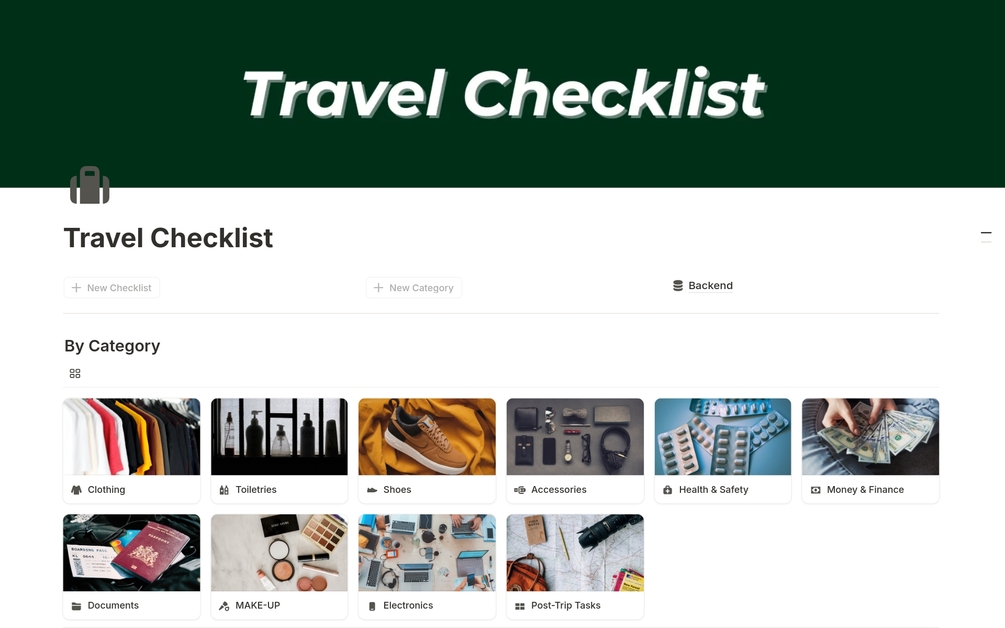Viewport: 1005px width, 628px height.
Task: Click the cash icon beside Money & Finance
Action: point(815,490)
